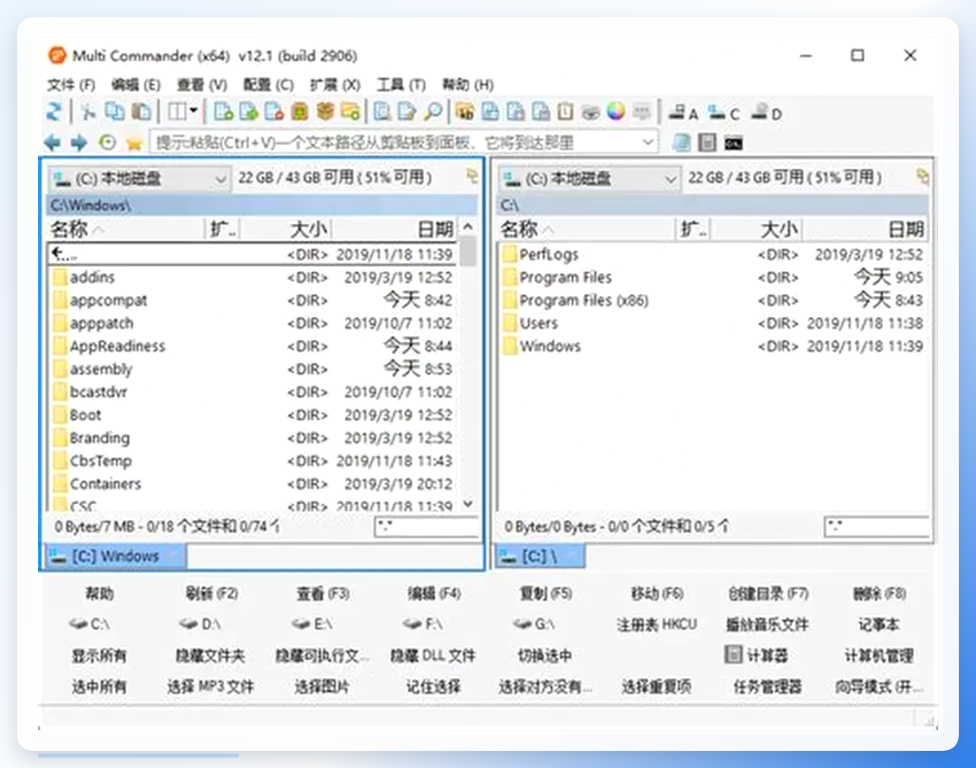Image resolution: width=976 pixels, height=768 pixels.
Task: Expand the command line path dropdown arrow
Action: coord(648,143)
